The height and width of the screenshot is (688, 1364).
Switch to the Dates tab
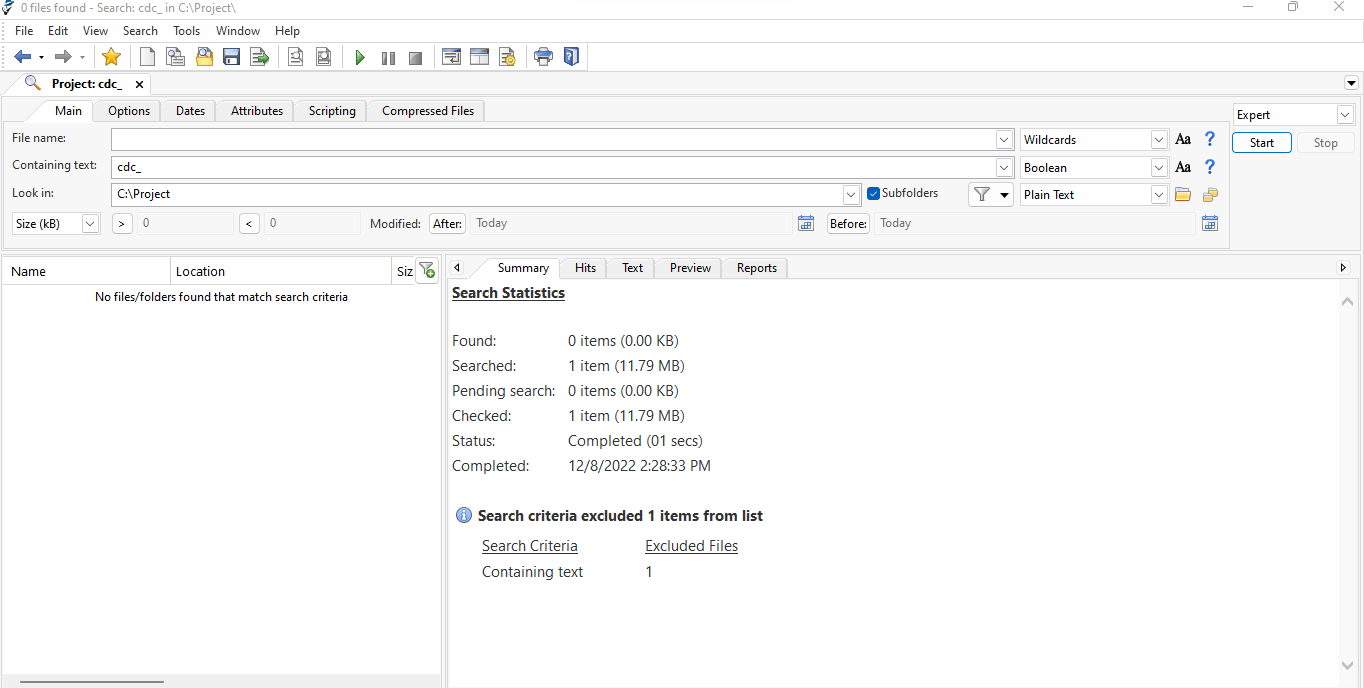(x=190, y=111)
